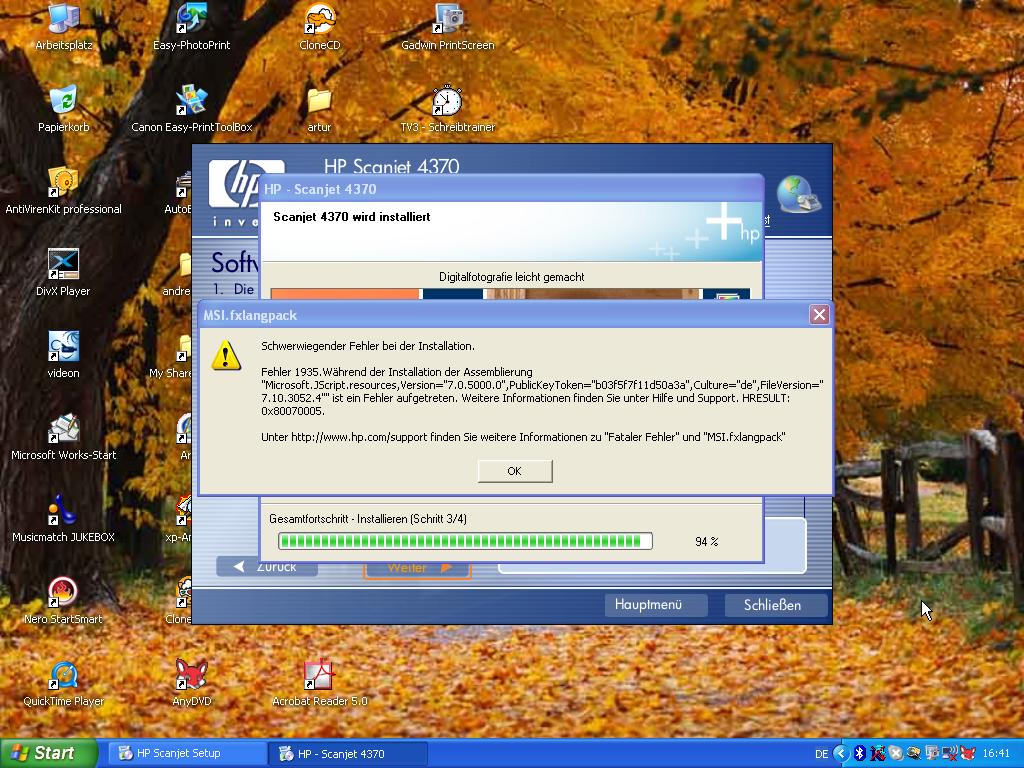Select the Gadwin PrintScreen desktop icon

pos(447,27)
